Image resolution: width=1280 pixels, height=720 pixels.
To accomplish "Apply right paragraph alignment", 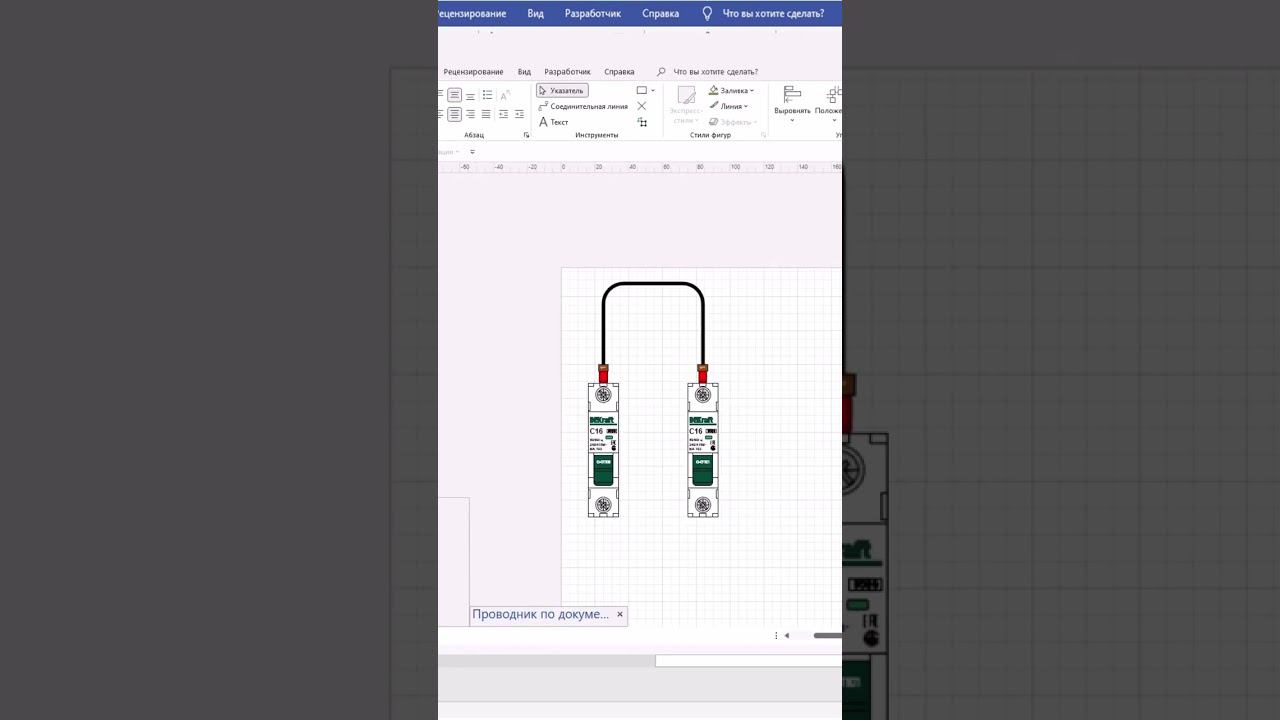I will tap(470, 114).
